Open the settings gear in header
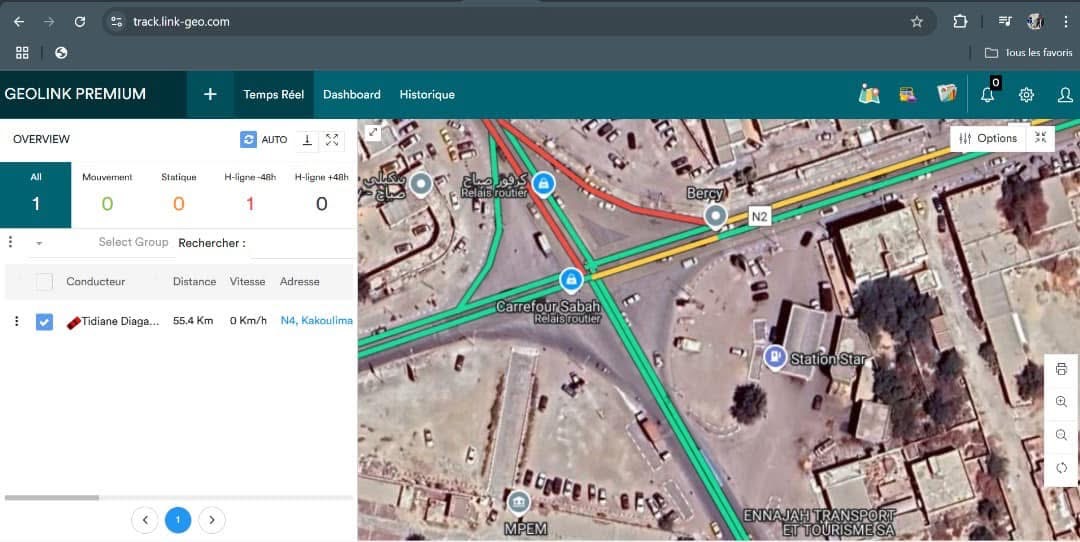 click(x=1026, y=94)
